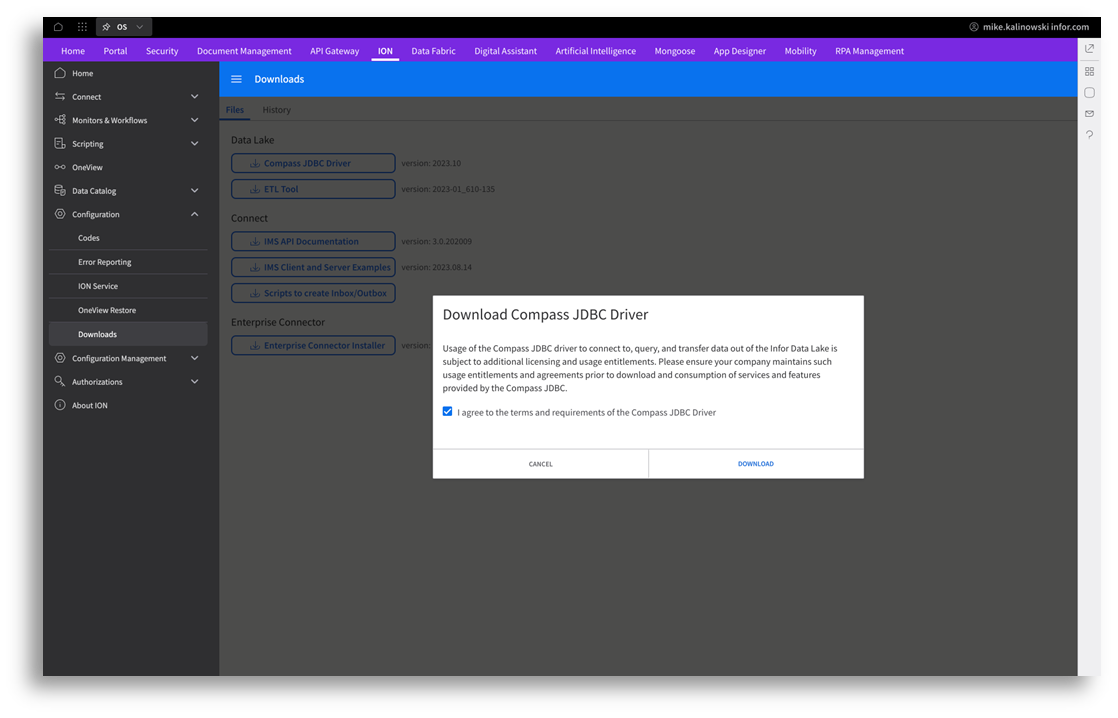
Task: Click DOWNLOAD in the dialog
Action: click(x=756, y=464)
